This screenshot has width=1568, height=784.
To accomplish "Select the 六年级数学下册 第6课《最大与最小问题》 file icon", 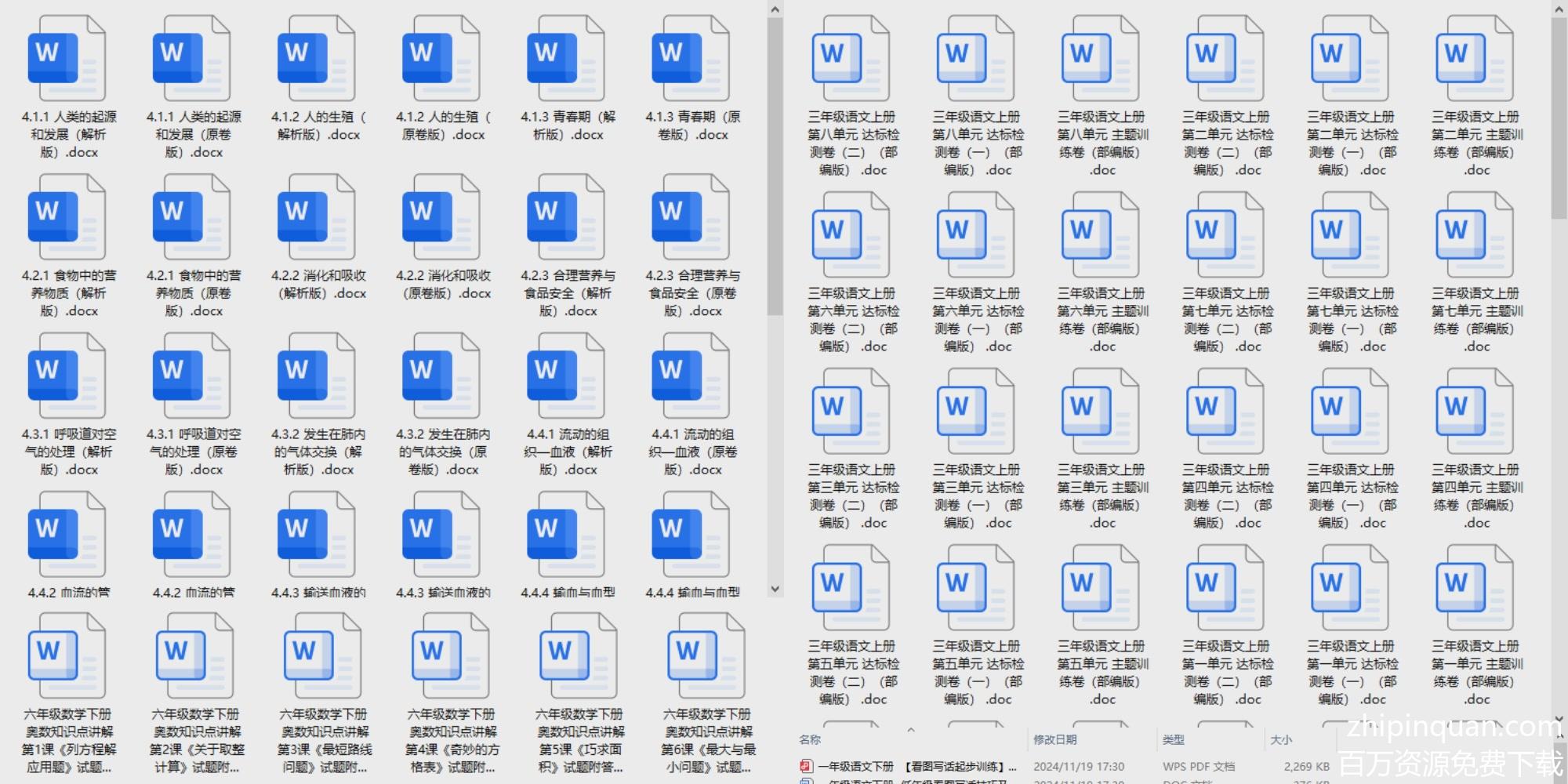I will coord(706,656).
